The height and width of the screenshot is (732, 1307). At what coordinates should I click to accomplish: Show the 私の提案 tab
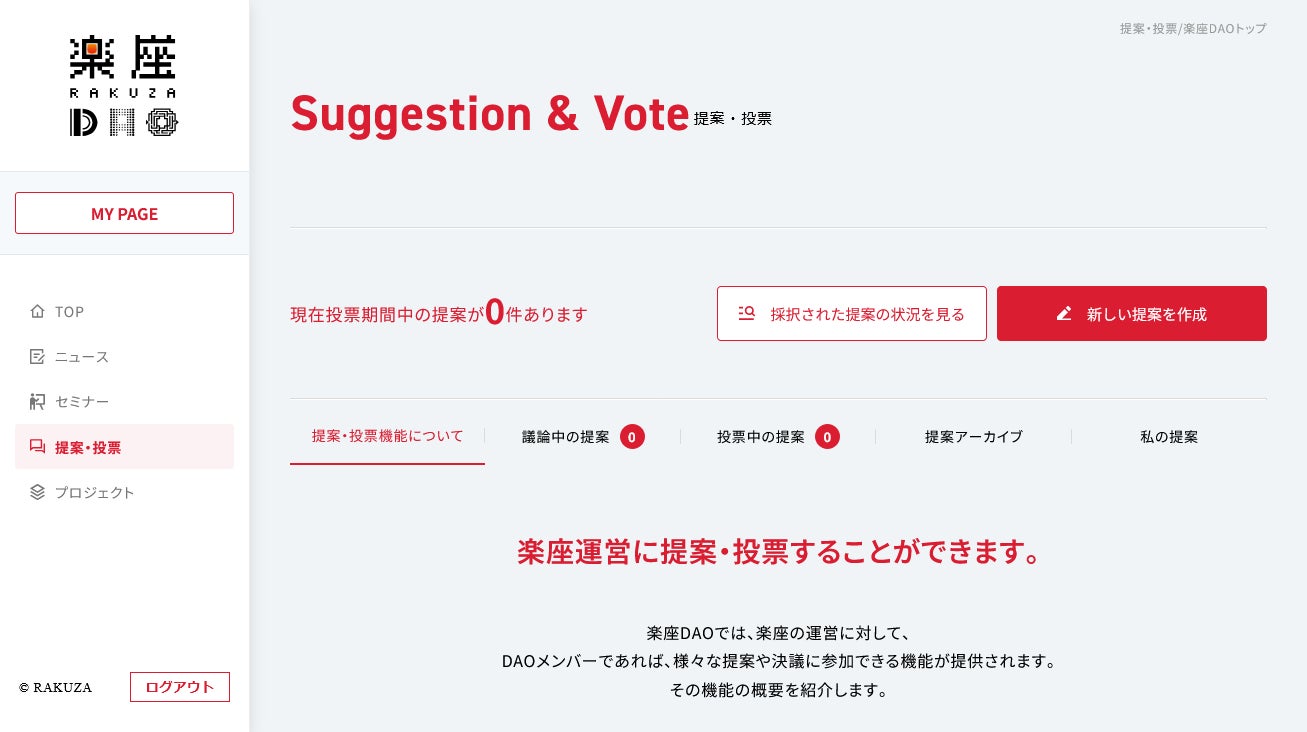[x=1168, y=437]
